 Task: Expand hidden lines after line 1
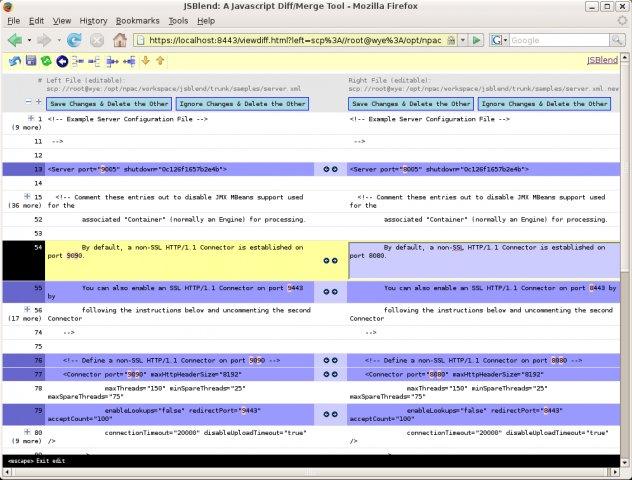coord(30,118)
